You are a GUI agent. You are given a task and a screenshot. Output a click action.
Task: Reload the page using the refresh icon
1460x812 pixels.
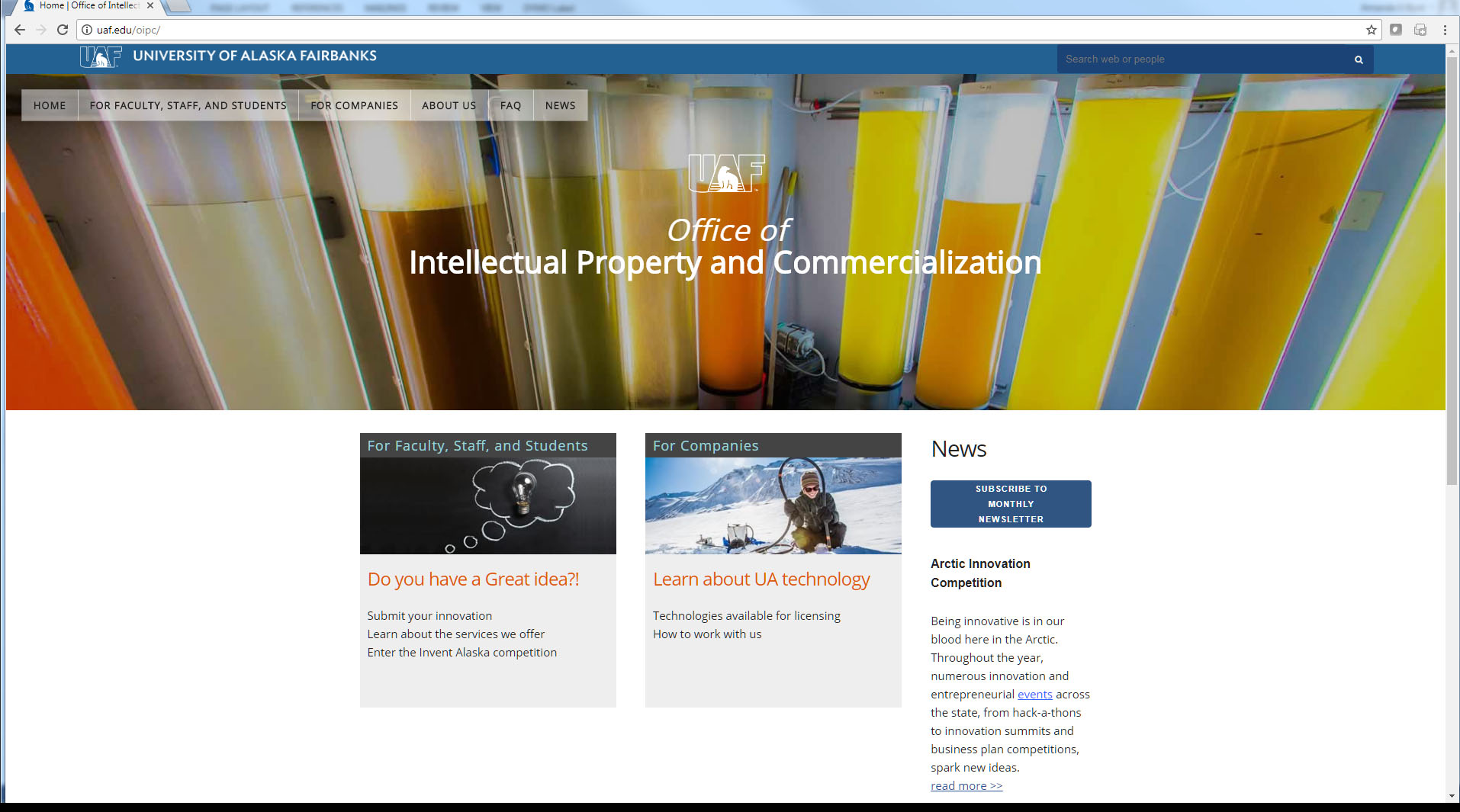(x=63, y=30)
